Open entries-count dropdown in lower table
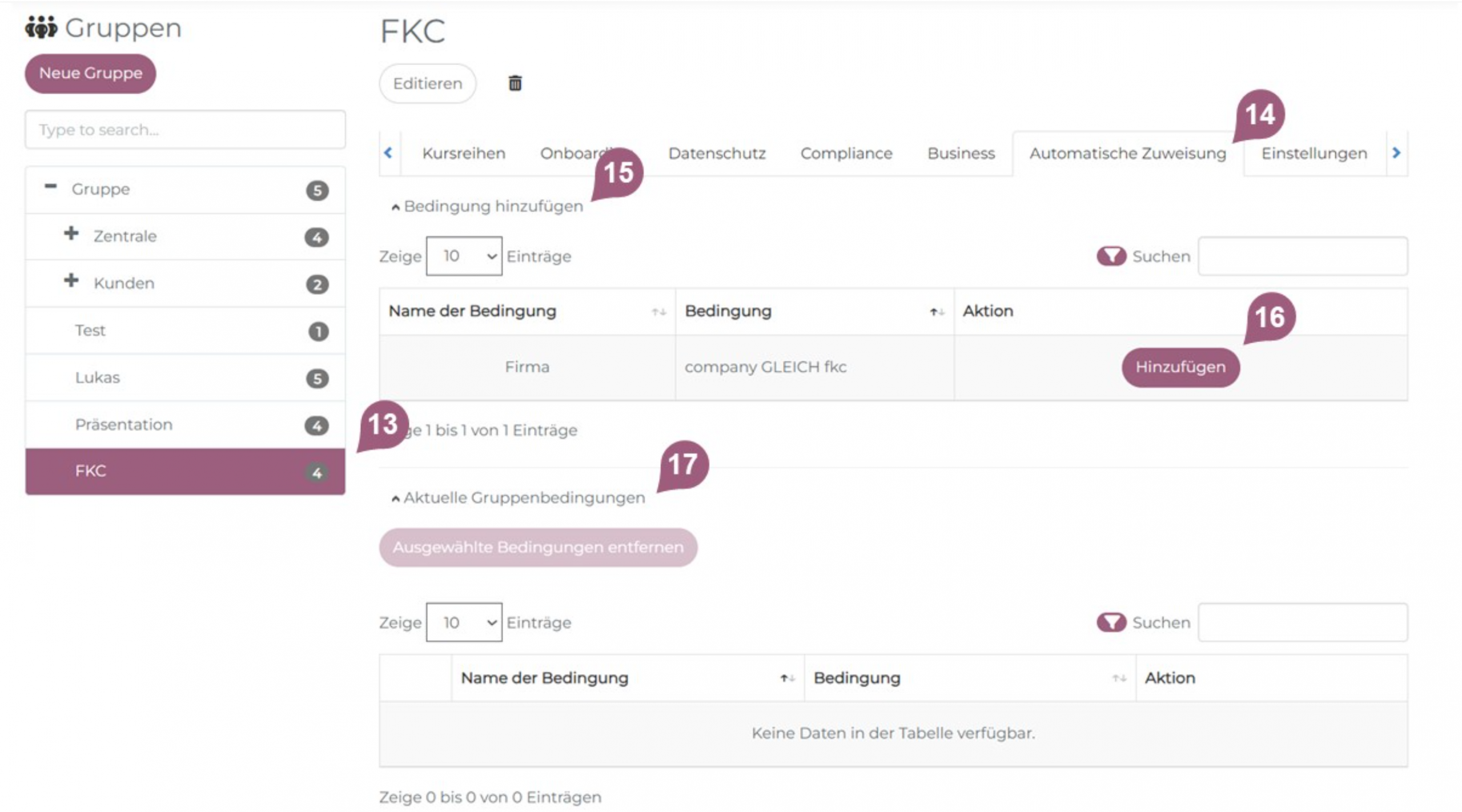 point(464,622)
